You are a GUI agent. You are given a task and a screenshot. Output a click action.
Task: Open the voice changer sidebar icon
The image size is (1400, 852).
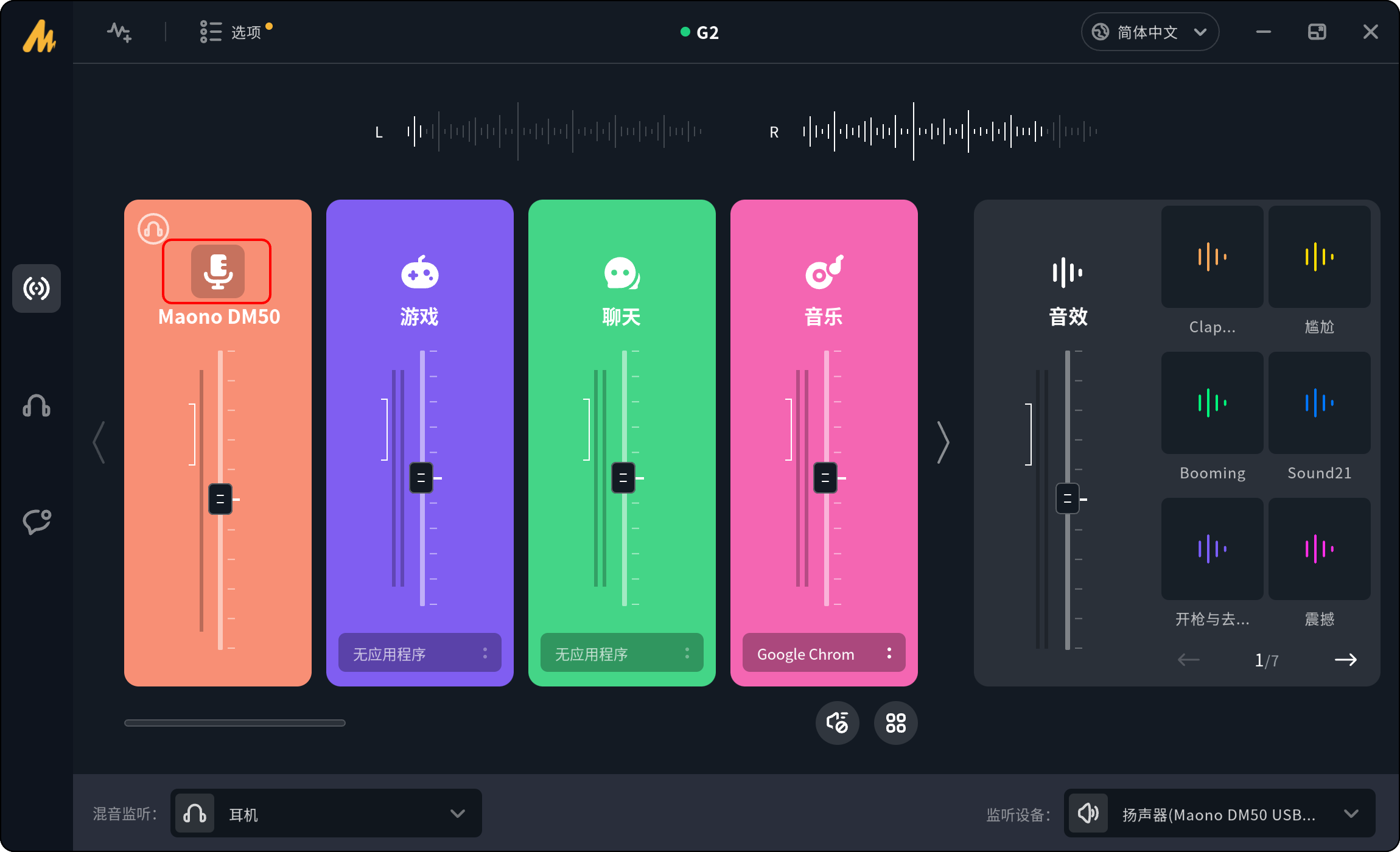pyautogui.click(x=37, y=522)
